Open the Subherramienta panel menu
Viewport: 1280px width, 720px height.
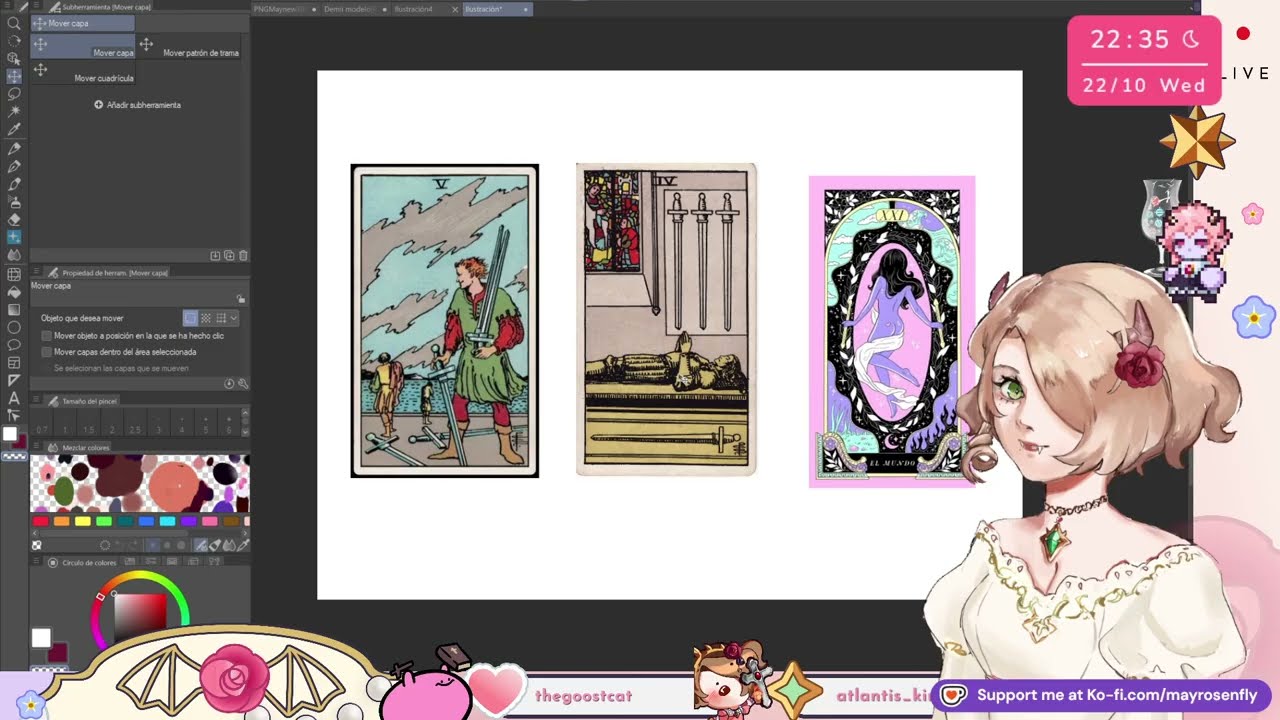click(x=37, y=7)
